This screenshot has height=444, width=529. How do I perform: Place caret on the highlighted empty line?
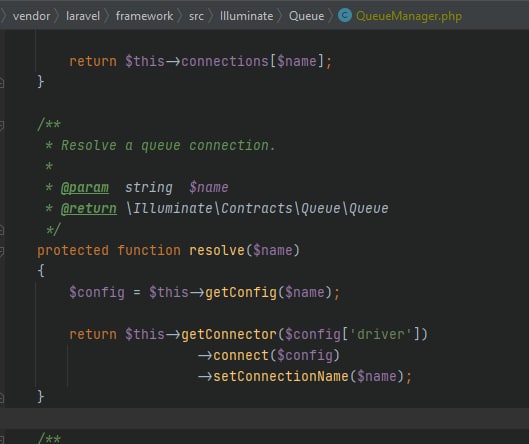[264, 418]
